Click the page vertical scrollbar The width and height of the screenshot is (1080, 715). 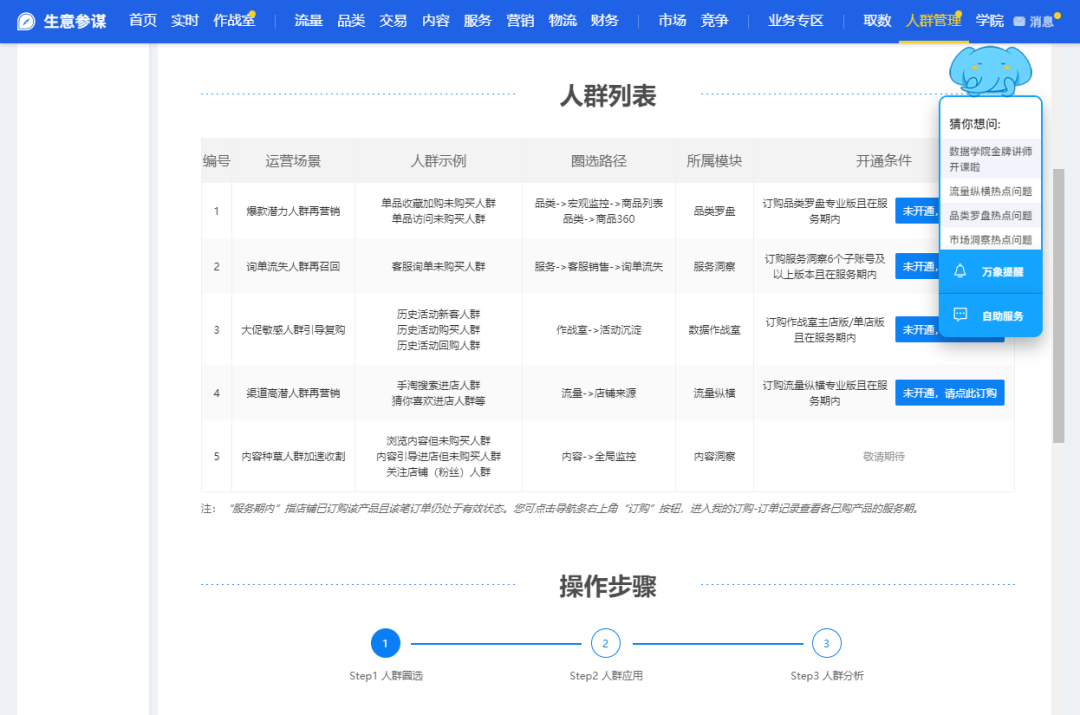[1059, 300]
